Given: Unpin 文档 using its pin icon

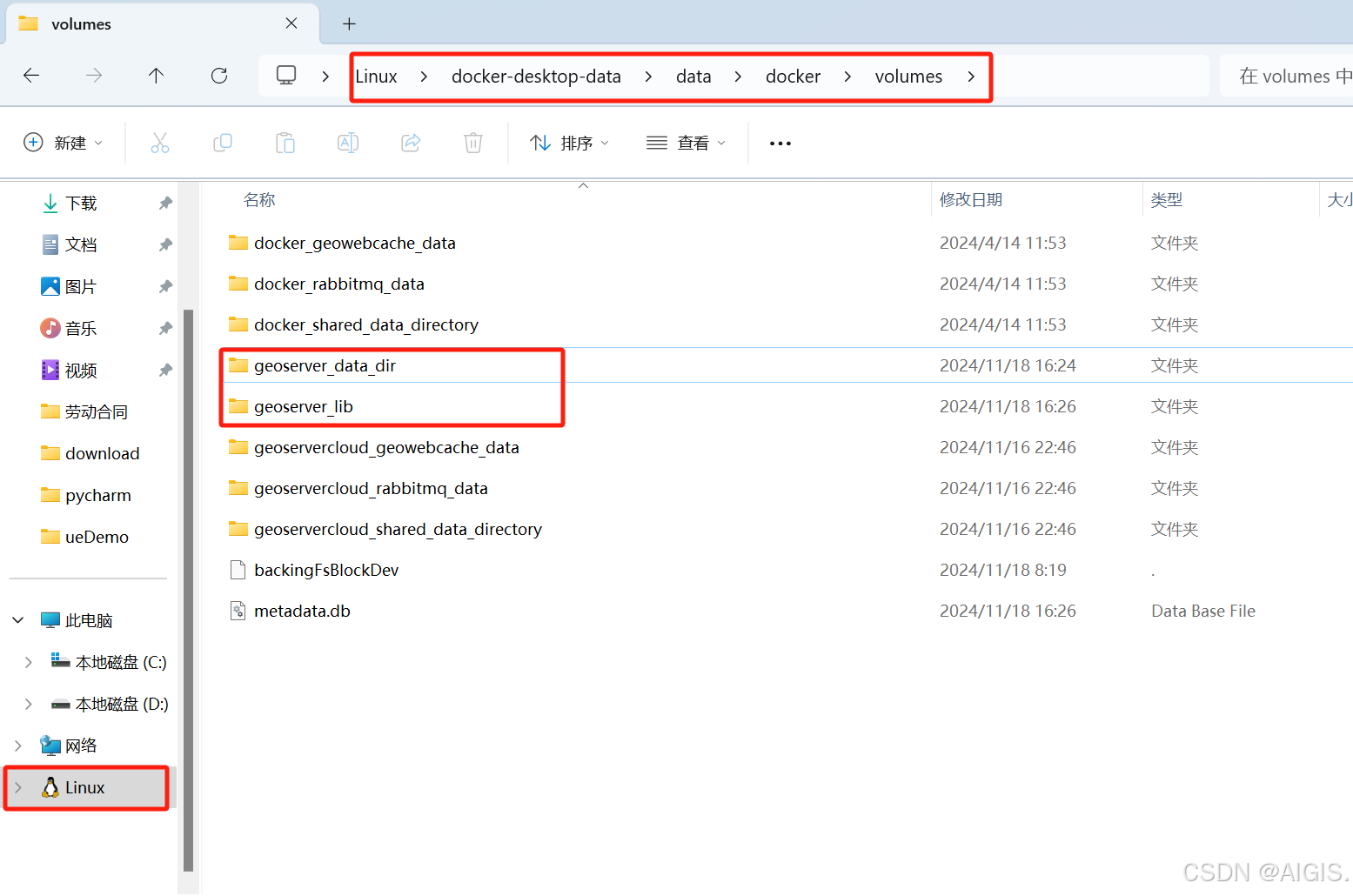Looking at the screenshot, I should coord(165,244).
